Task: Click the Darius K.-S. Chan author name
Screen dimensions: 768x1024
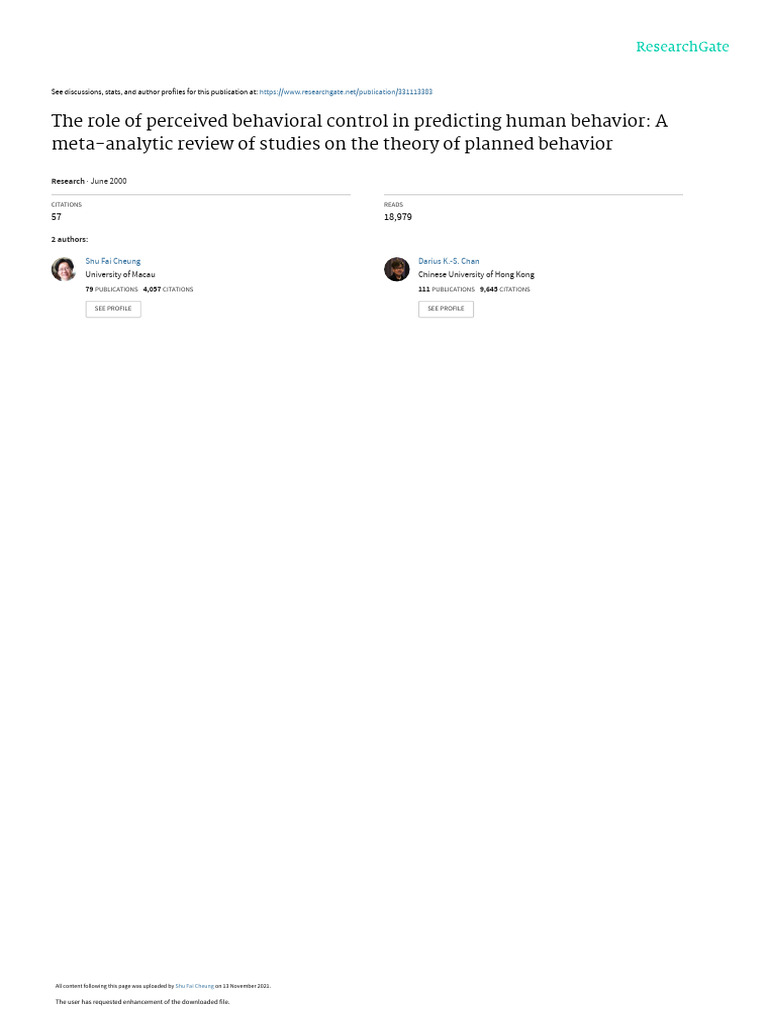Action: pos(449,261)
